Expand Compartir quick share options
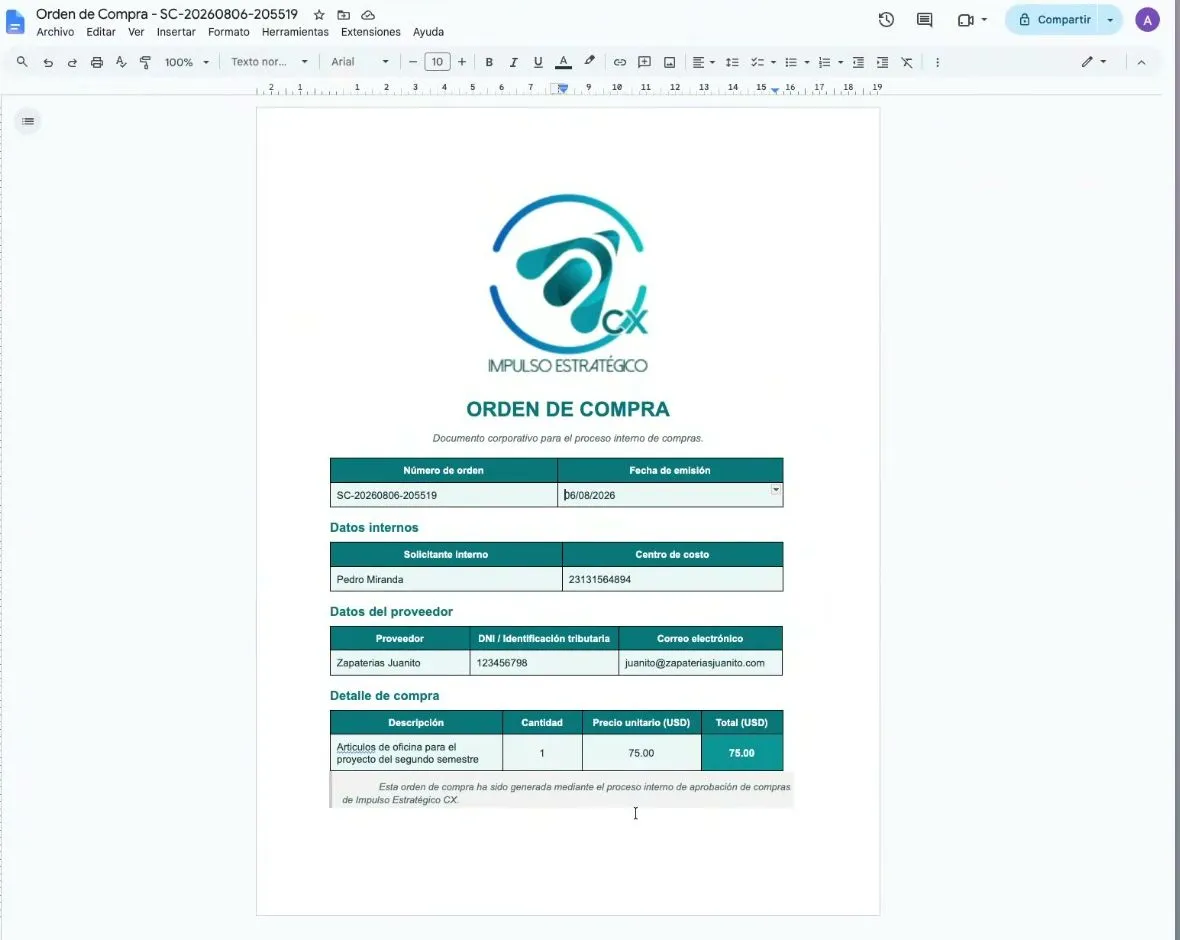1180x940 pixels. [1110, 20]
